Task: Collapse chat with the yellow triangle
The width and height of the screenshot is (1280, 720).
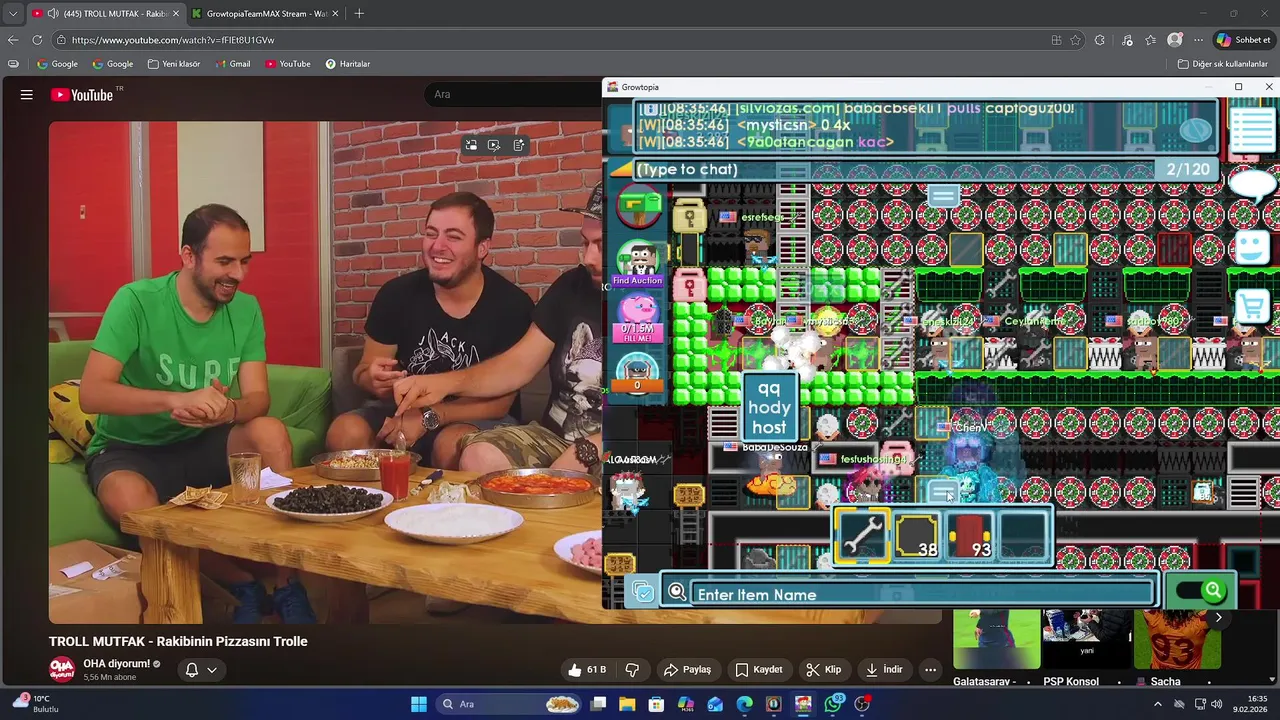Action: pos(621,169)
